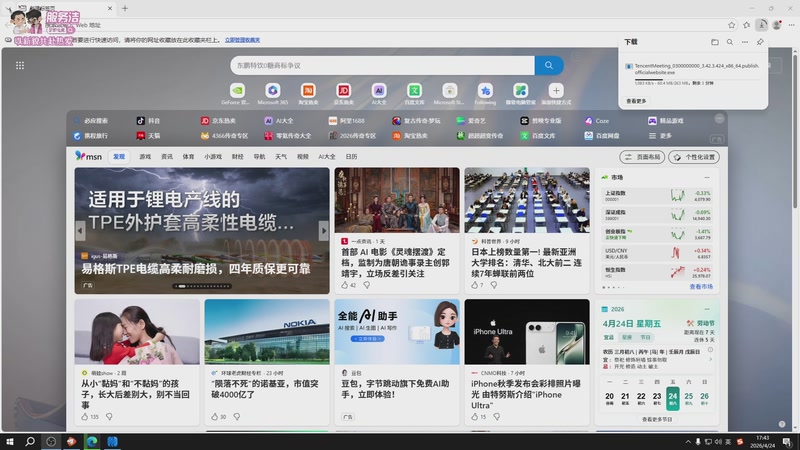Screen dimensions: 800x450
Task: Open the 豆包 AI assistant ad card
Action: (x=397, y=362)
